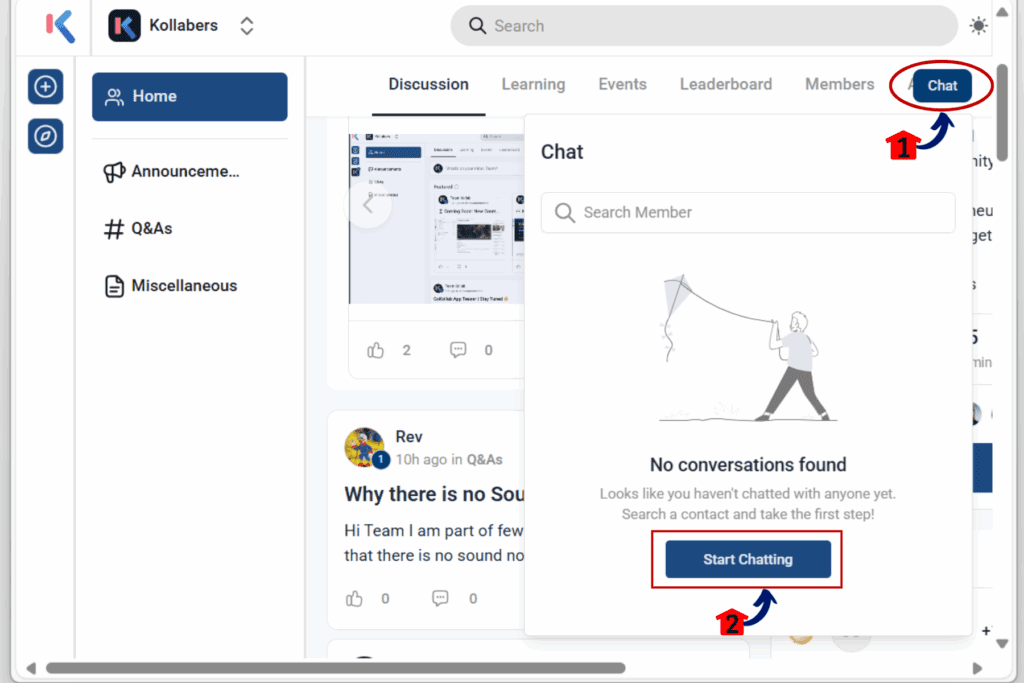Click the Search Member input field
Screen dimensions: 1024x683
point(748,212)
